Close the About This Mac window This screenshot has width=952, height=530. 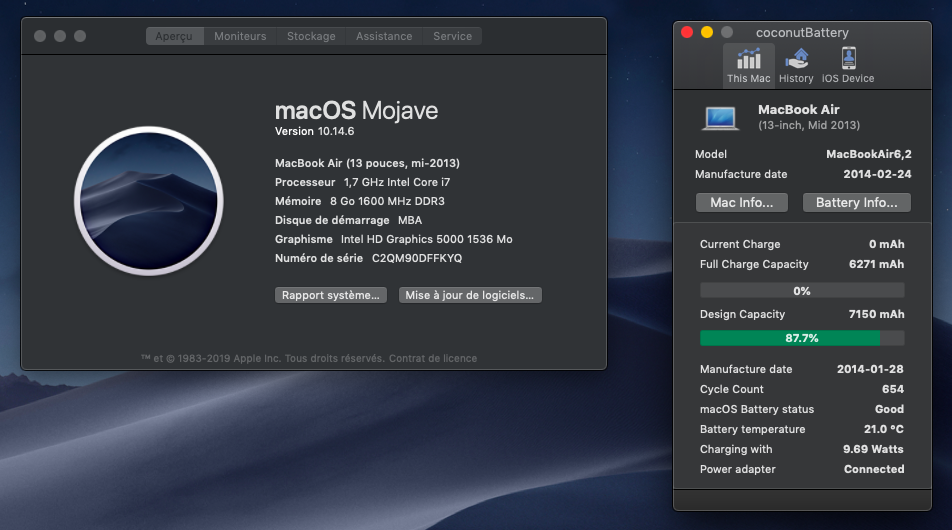(x=40, y=36)
